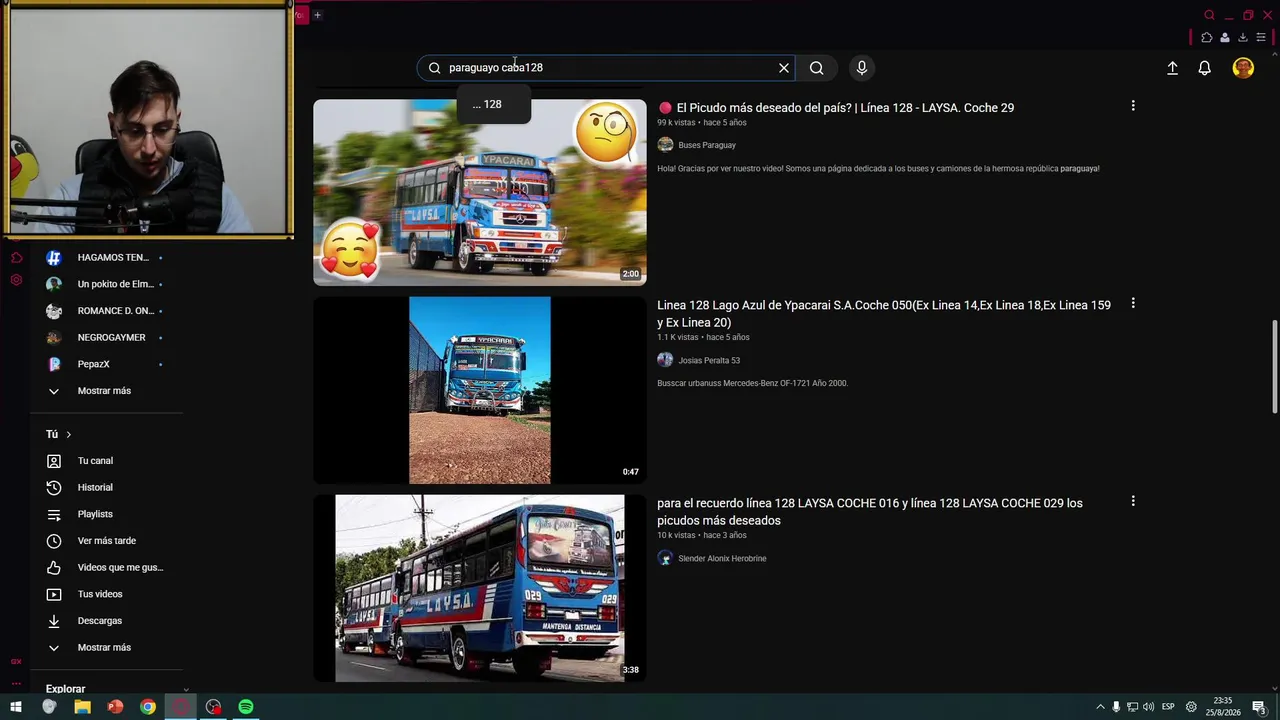Screen dimensions: 1280x720
Task: Show hidden system tray icons
Action: pyautogui.click(x=1100, y=707)
